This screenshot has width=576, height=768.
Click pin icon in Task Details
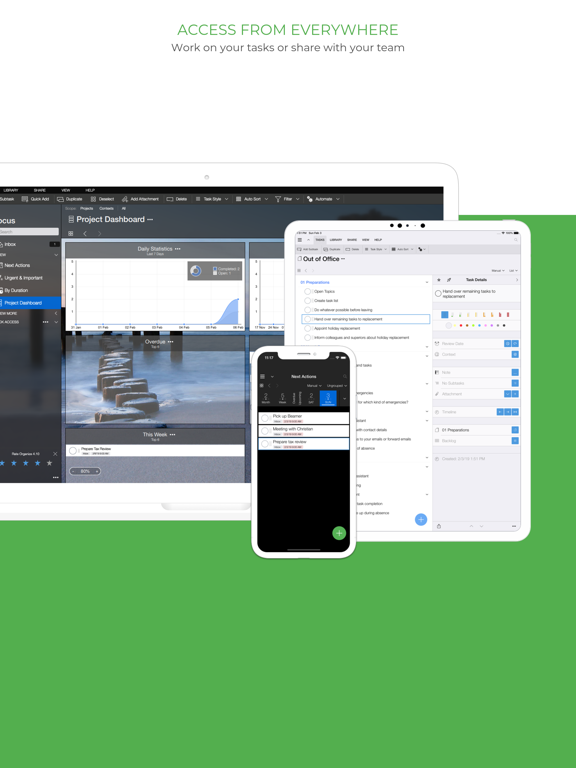point(449,280)
